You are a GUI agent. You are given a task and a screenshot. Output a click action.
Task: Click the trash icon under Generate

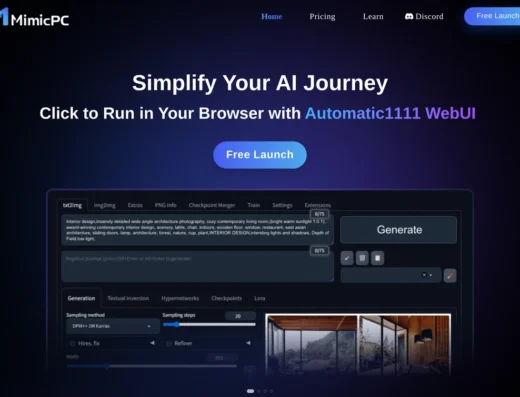pos(362,258)
